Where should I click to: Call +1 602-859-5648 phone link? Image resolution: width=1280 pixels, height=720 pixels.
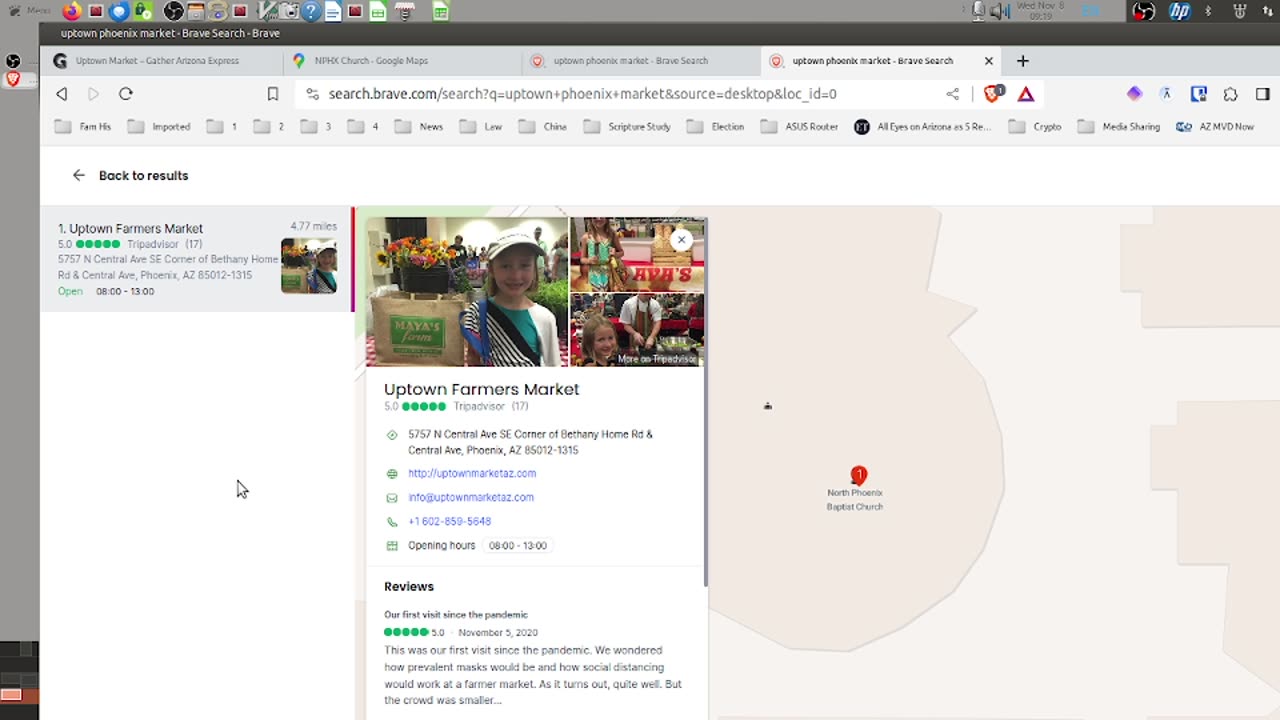click(450, 522)
